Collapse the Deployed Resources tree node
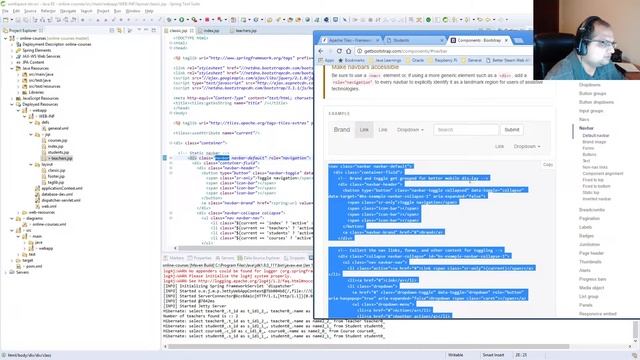Image resolution: width=640 pixels, height=360 pixels. click(12, 104)
